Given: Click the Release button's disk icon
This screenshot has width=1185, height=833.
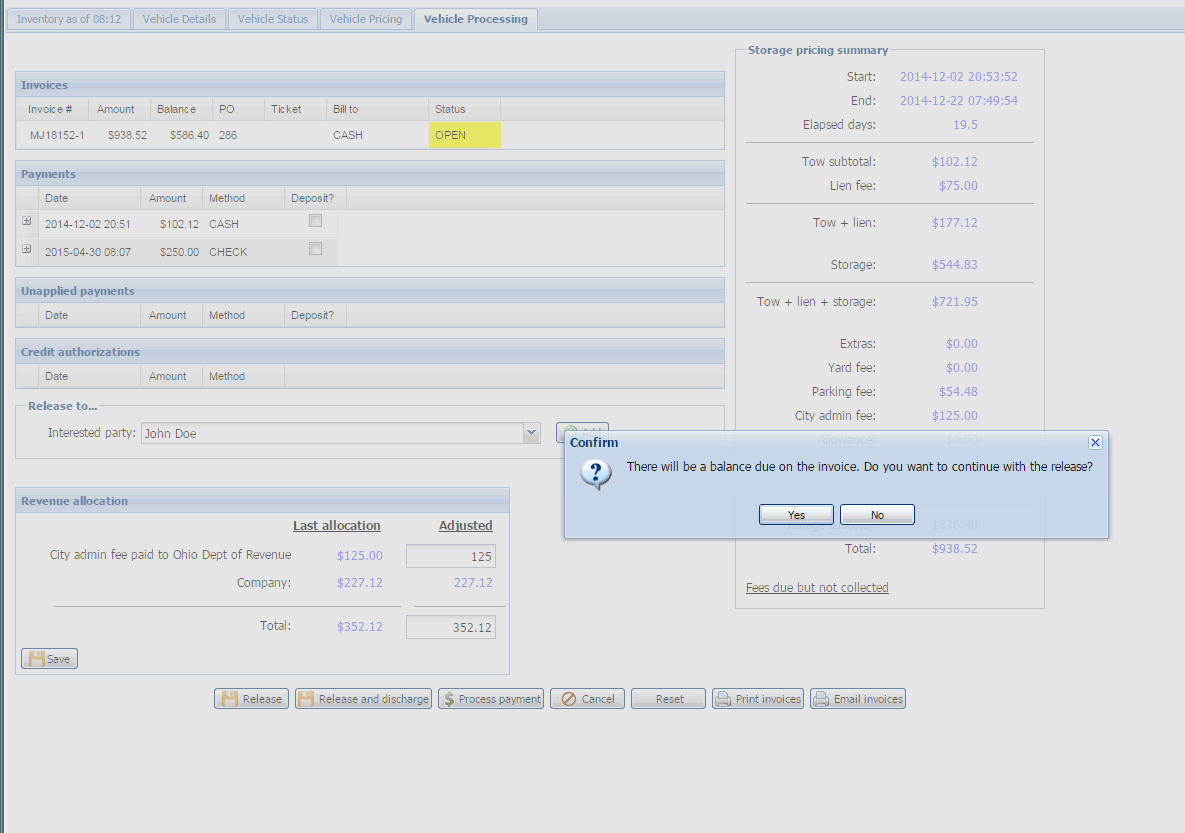Looking at the screenshot, I should click(229, 699).
